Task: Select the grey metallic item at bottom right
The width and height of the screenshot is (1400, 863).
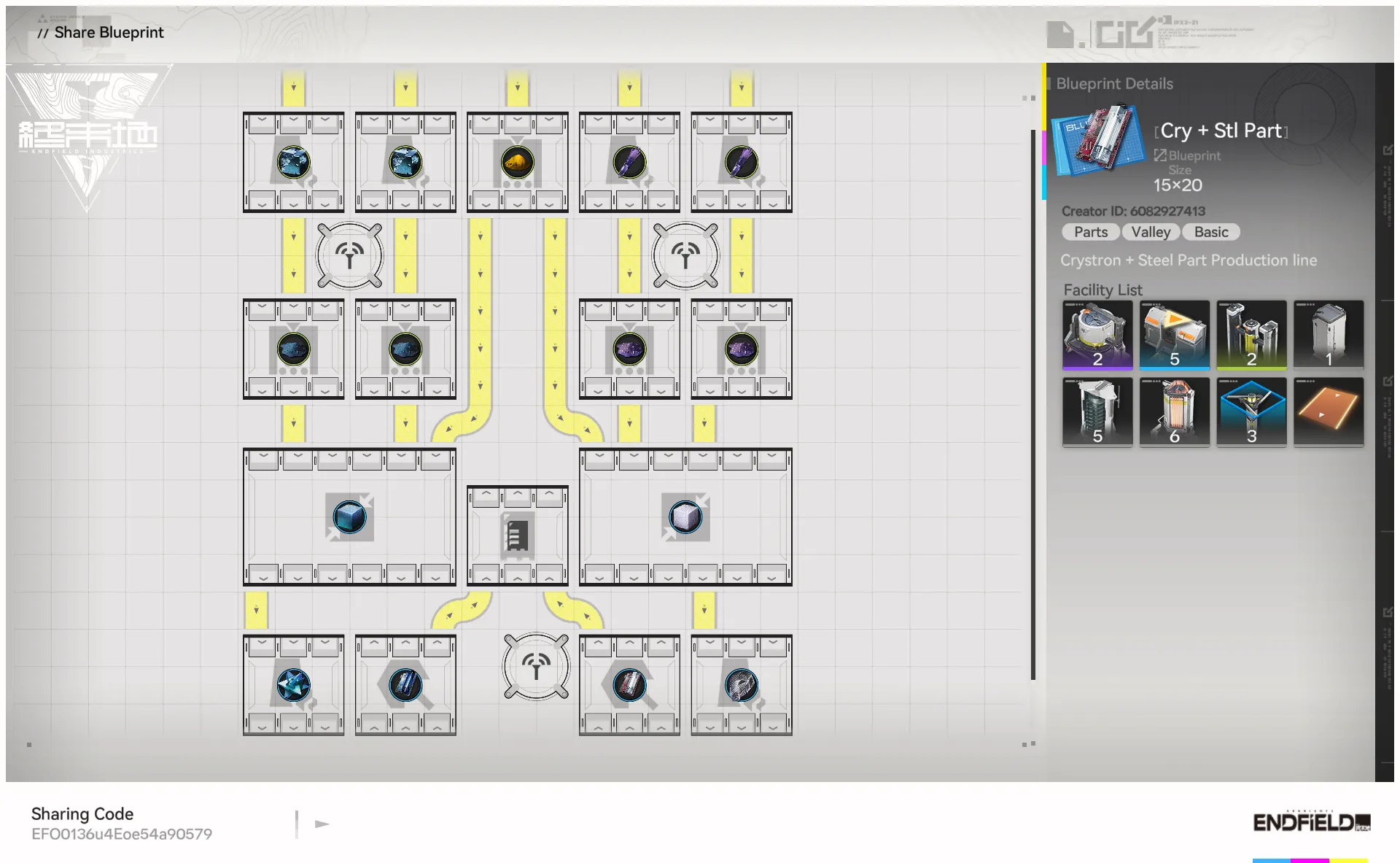Action: click(742, 686)
